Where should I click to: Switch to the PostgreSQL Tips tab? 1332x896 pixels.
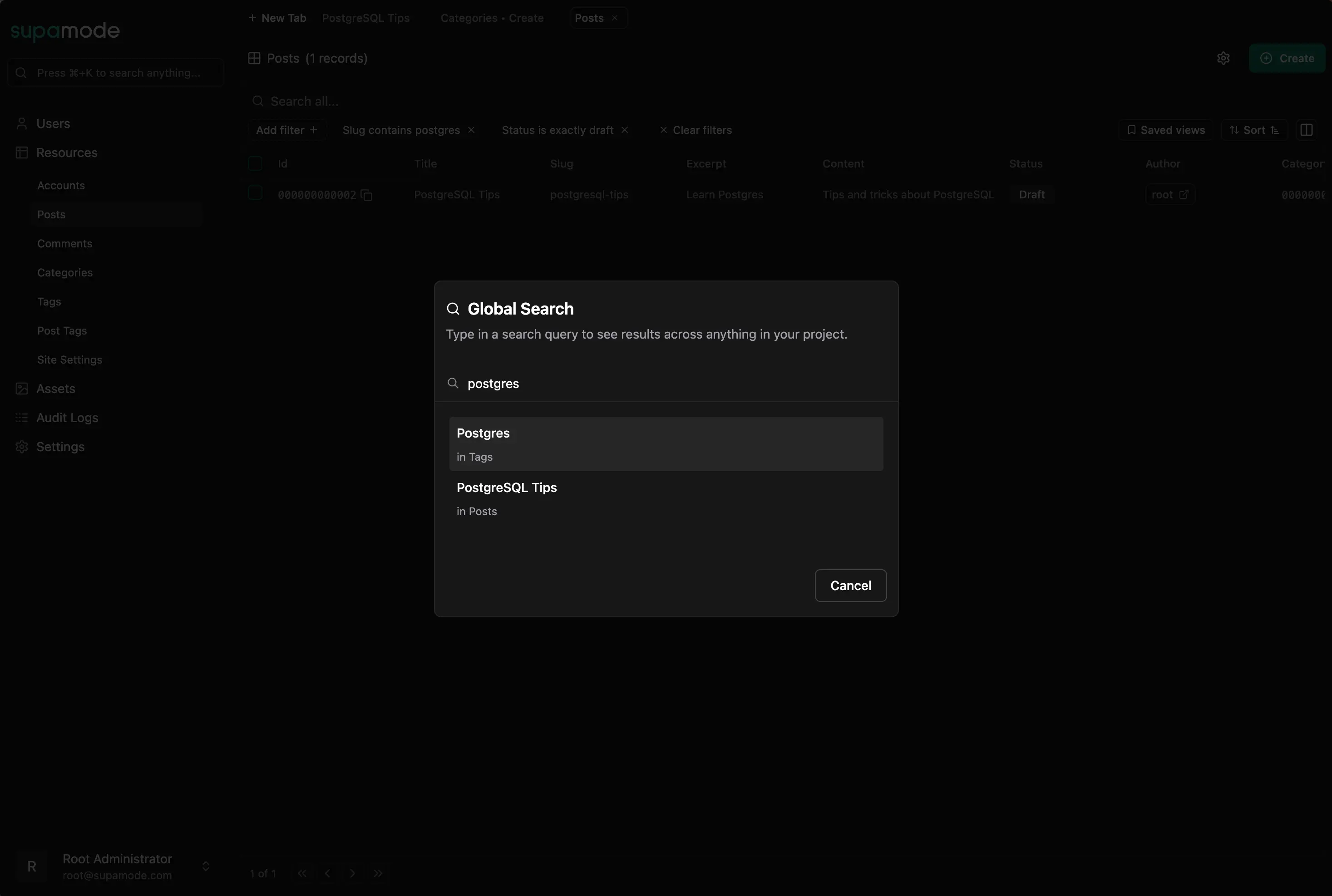click(366, 18)
